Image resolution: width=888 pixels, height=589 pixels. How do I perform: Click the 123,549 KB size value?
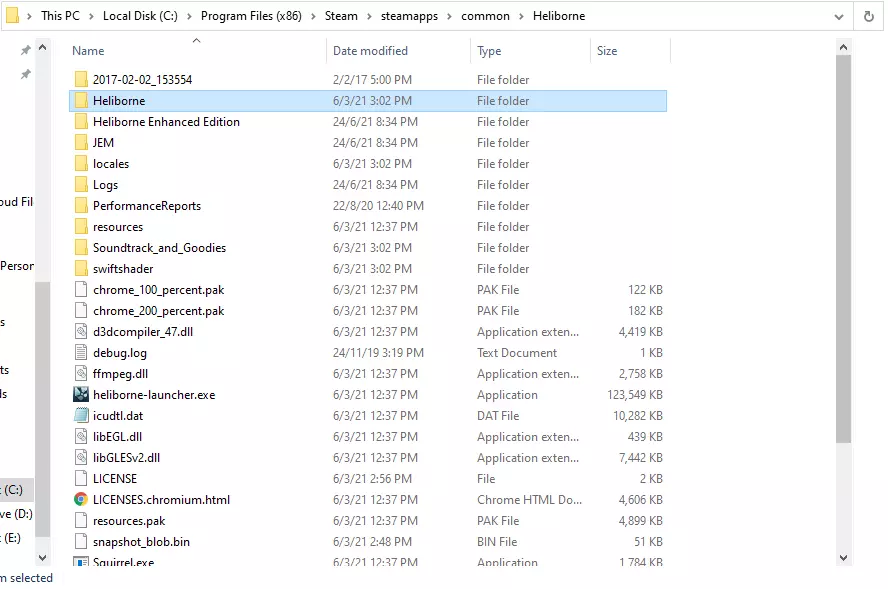[634, 394]
